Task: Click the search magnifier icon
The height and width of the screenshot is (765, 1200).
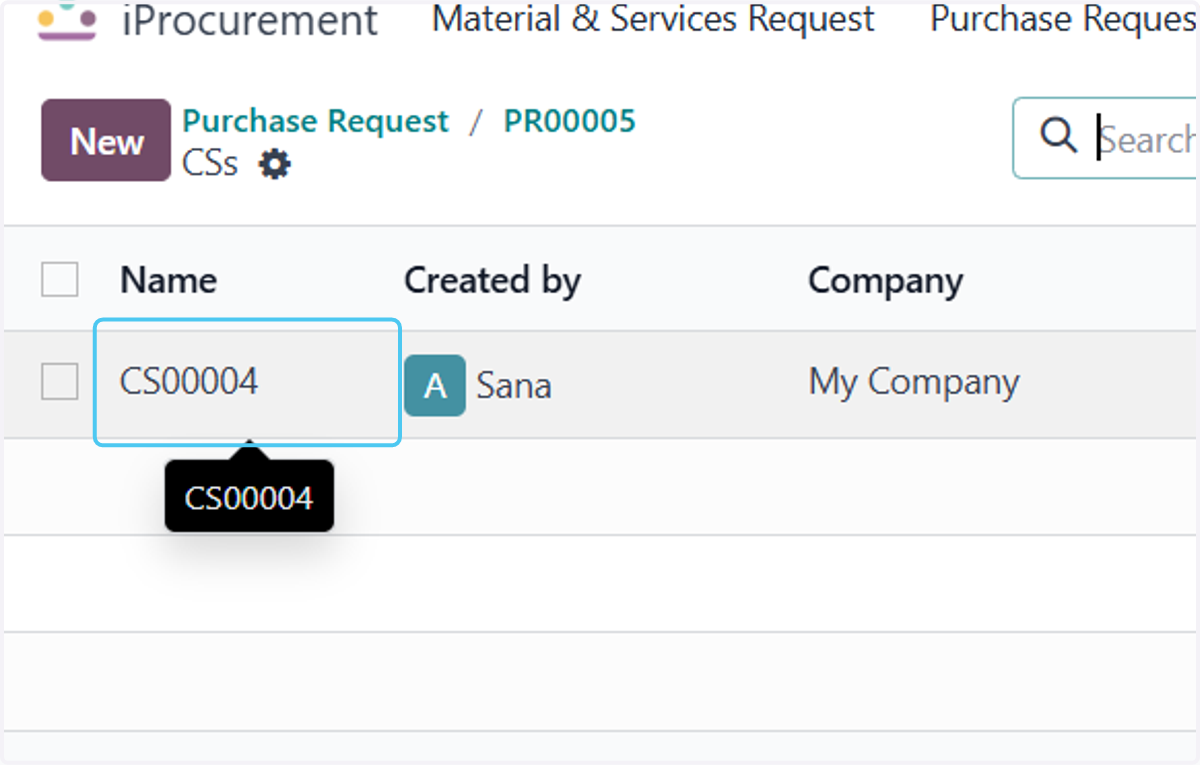Action: coord(1058,135)
